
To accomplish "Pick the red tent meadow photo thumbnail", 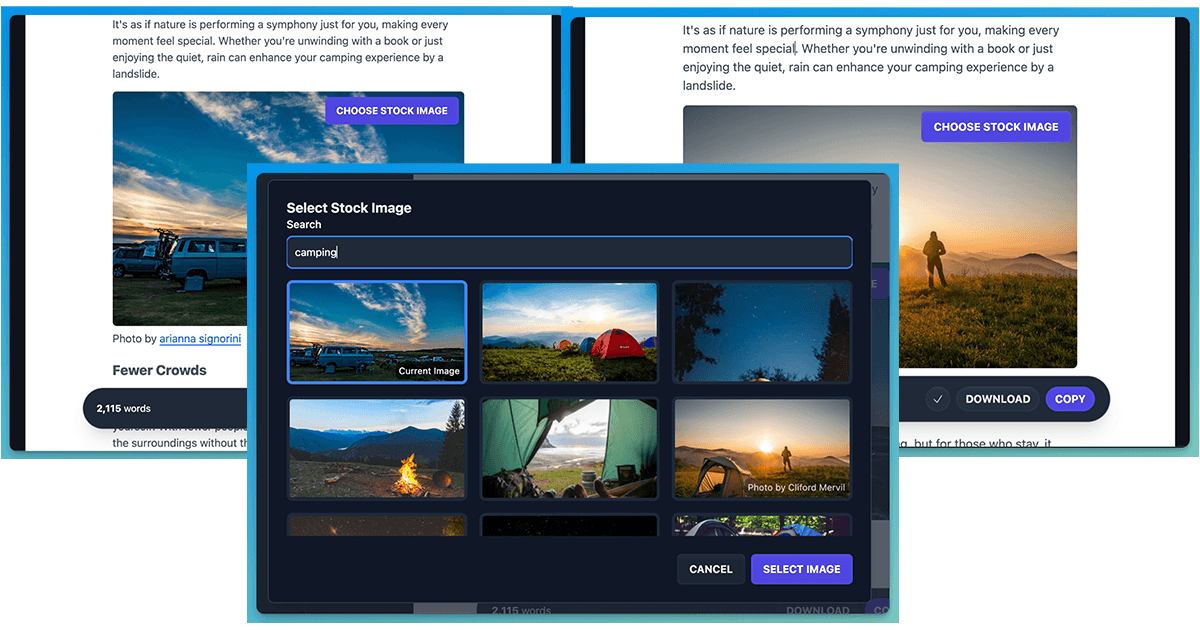I will click(569, 332).
